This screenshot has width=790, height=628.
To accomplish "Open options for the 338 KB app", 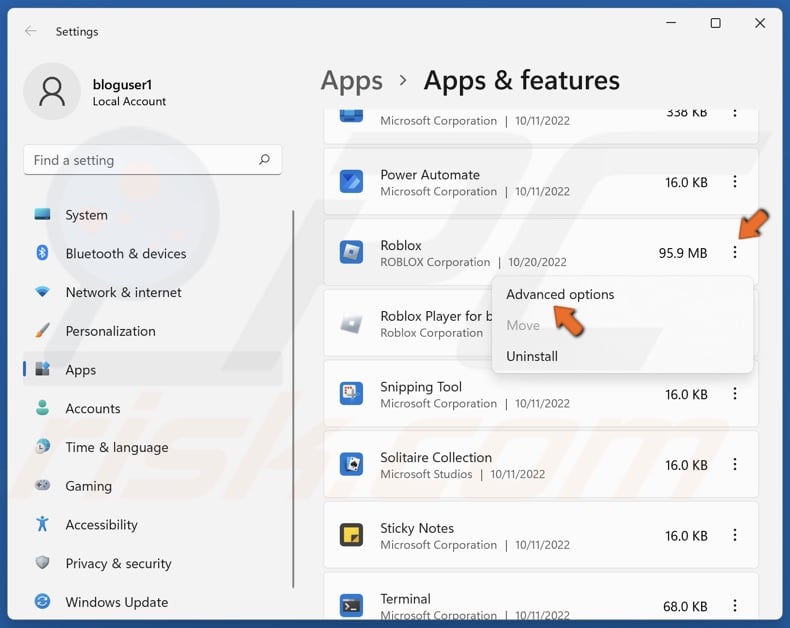I will 735,113.
